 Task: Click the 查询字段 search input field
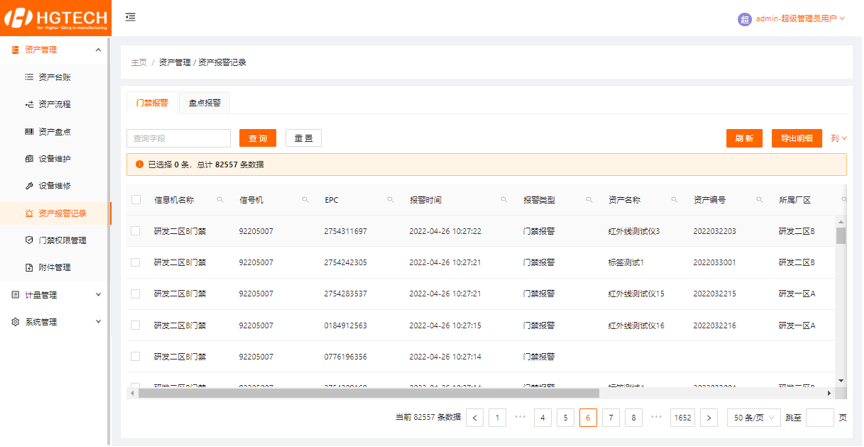178,138
